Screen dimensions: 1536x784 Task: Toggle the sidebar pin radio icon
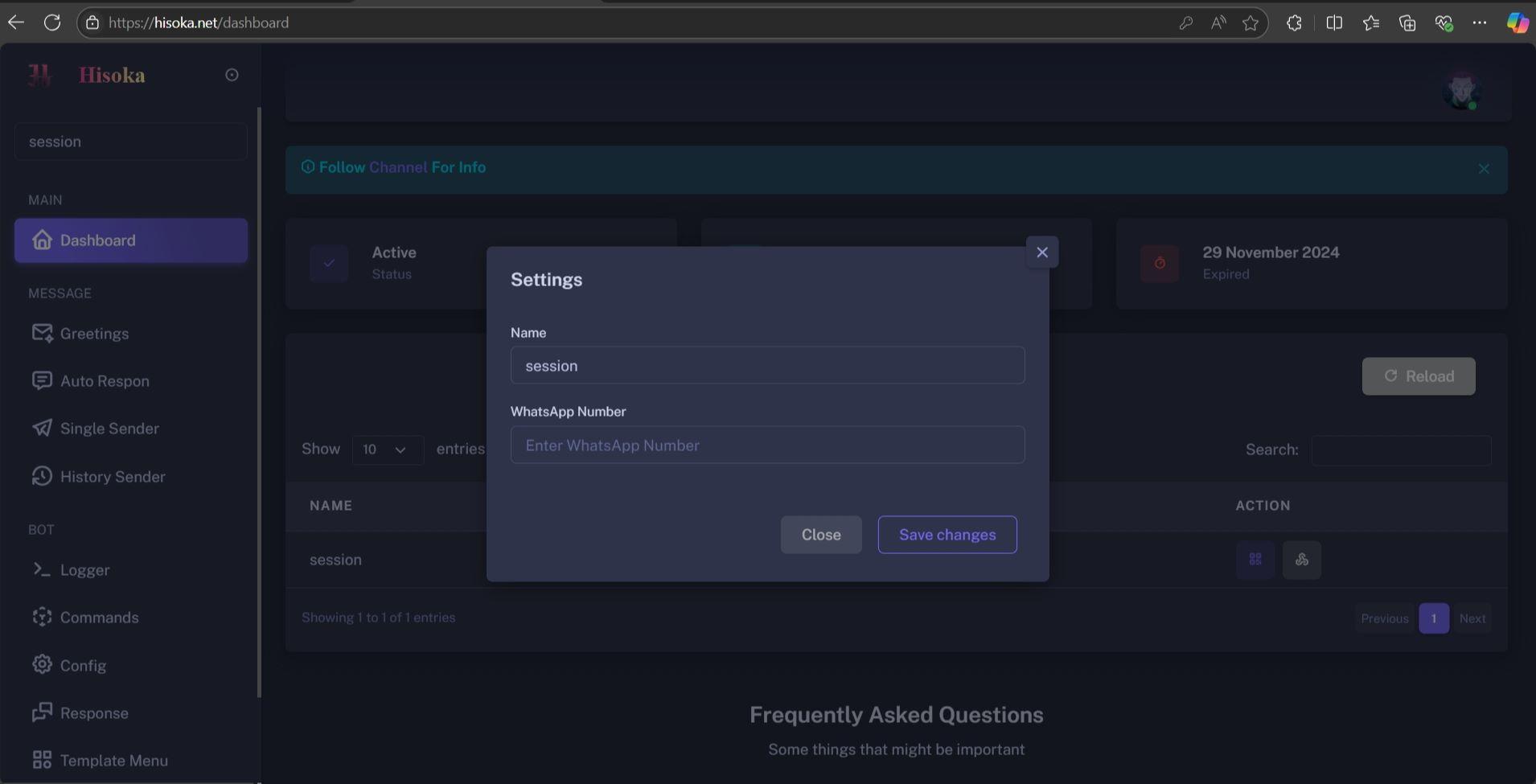coord(232,75)
